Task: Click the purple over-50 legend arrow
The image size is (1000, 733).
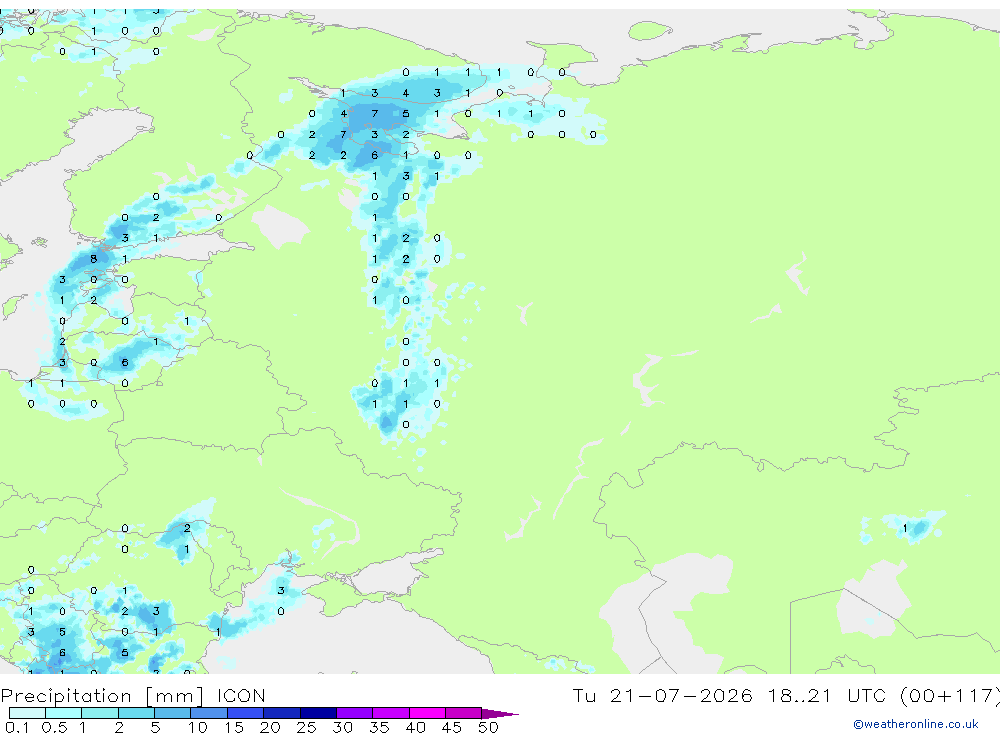Action: point(499,713)
